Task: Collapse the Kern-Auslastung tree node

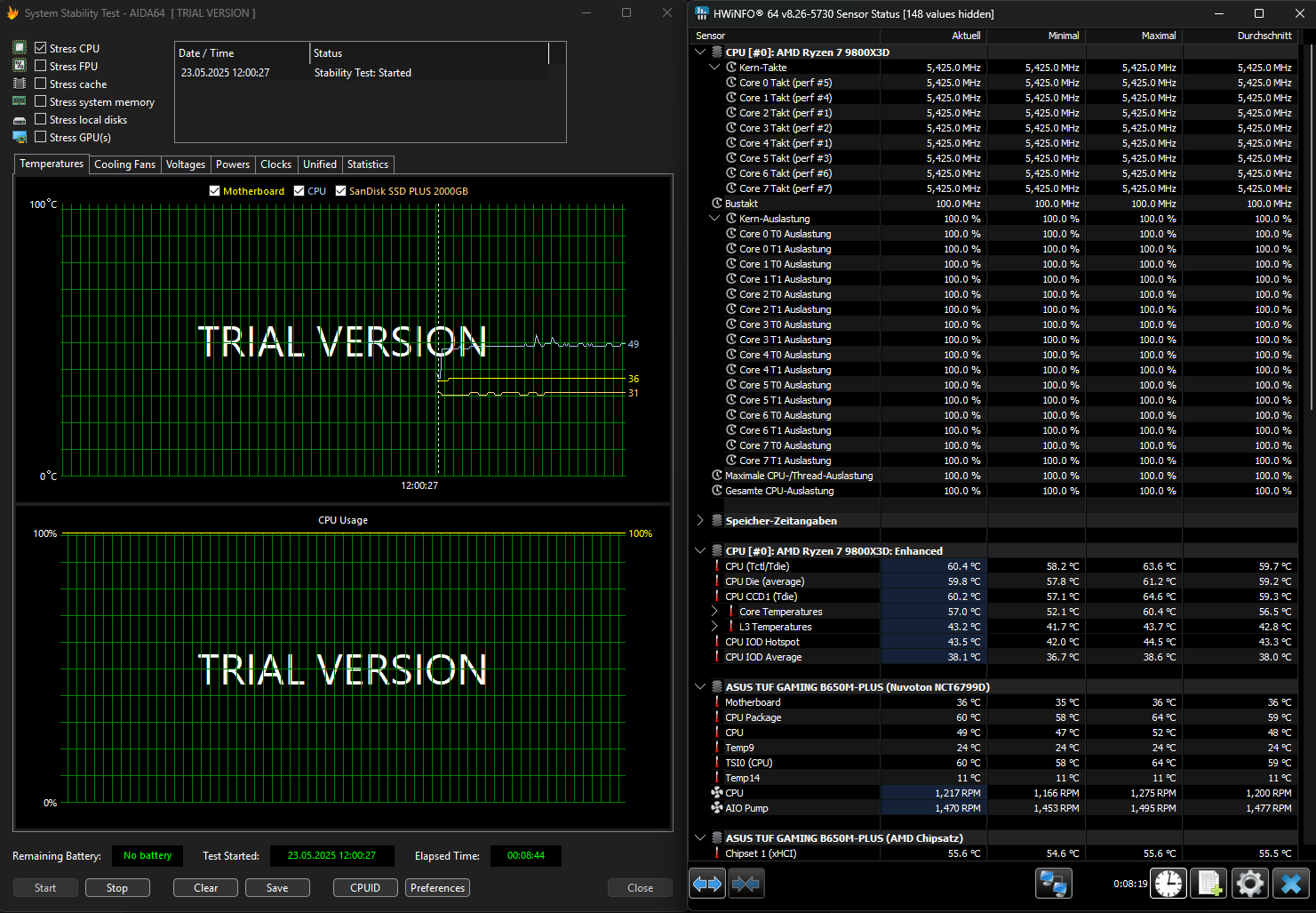Action: click(x=714, y=219)
